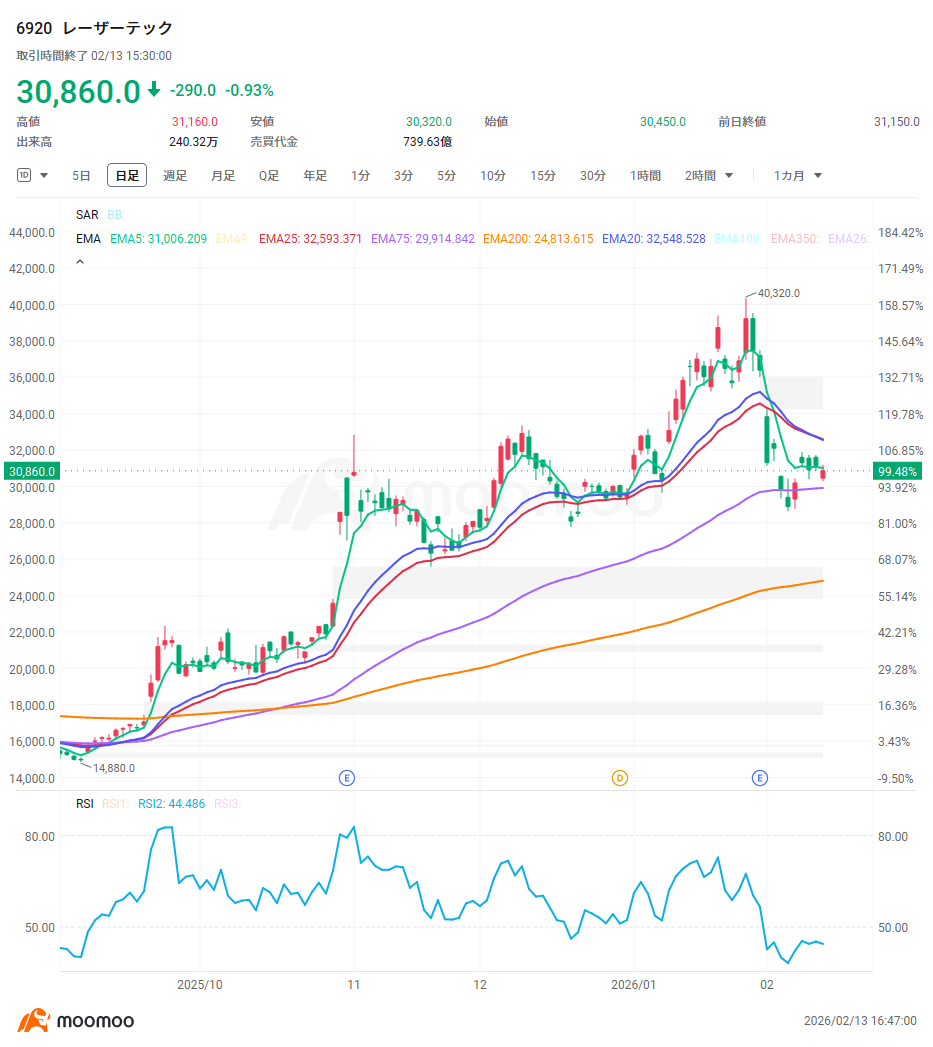Click the previous close value 31,150.0

tap(896, 122)
